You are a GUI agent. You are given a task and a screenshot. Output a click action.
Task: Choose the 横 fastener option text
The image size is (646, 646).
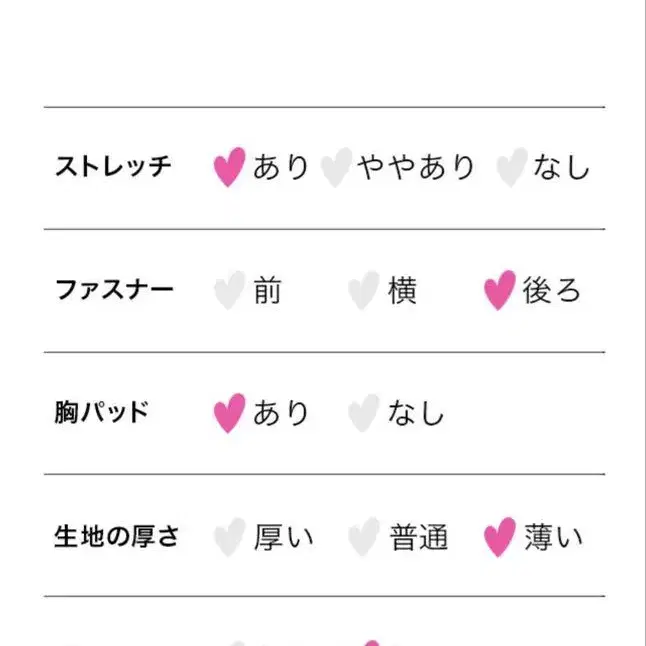coord(402,291)
